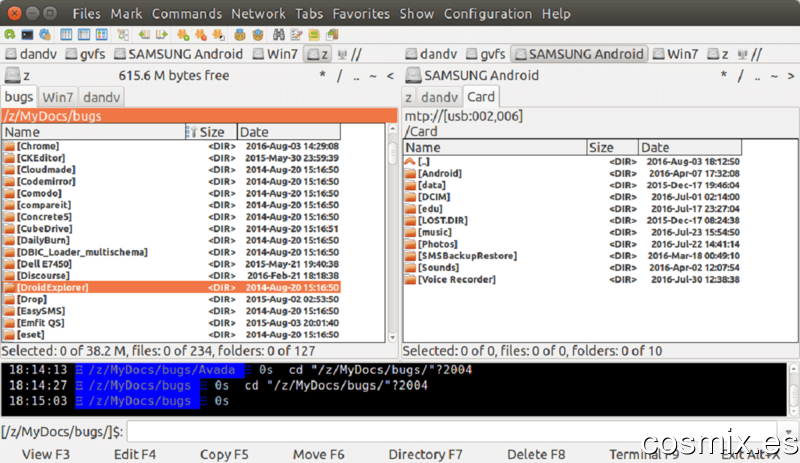Click the z drive button in left panel
Image resolution: width=800 pixels, height=463 pixels.
pyautogui.click(x=317, y=54)
